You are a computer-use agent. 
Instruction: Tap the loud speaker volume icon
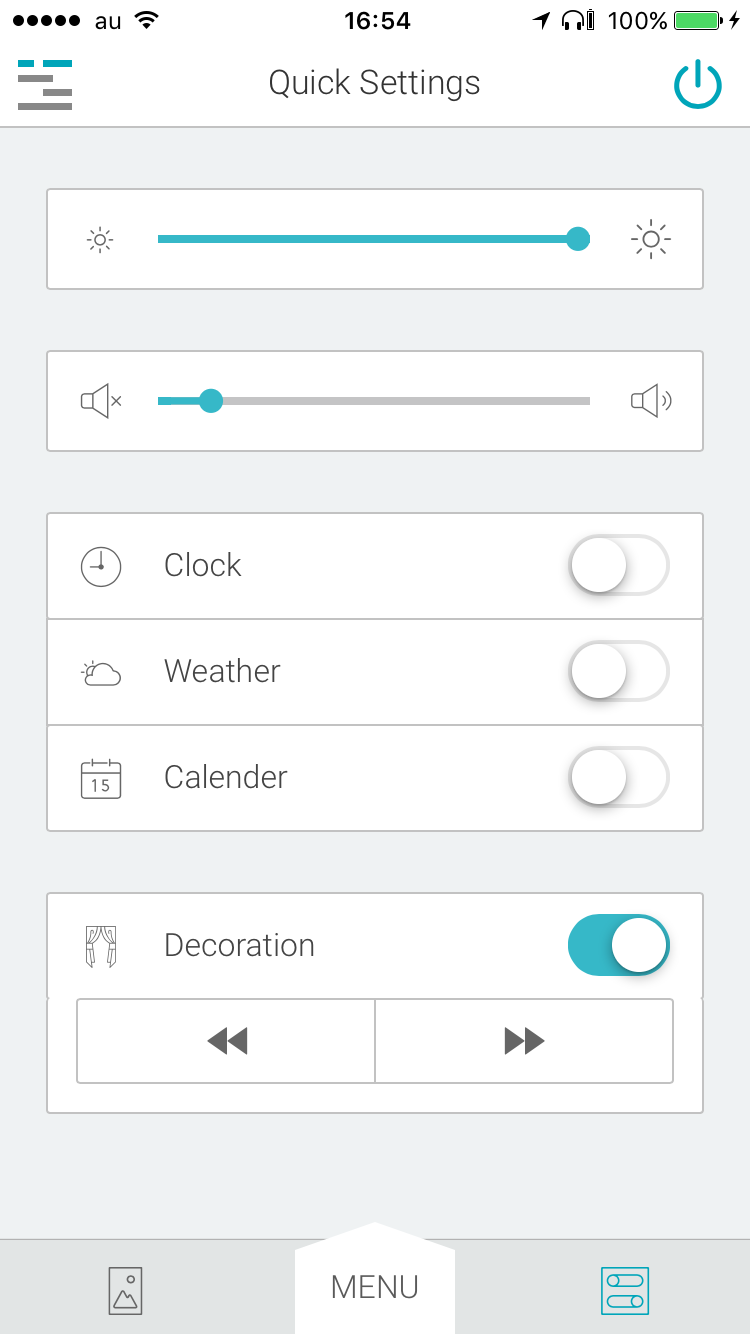click(651, 401)
